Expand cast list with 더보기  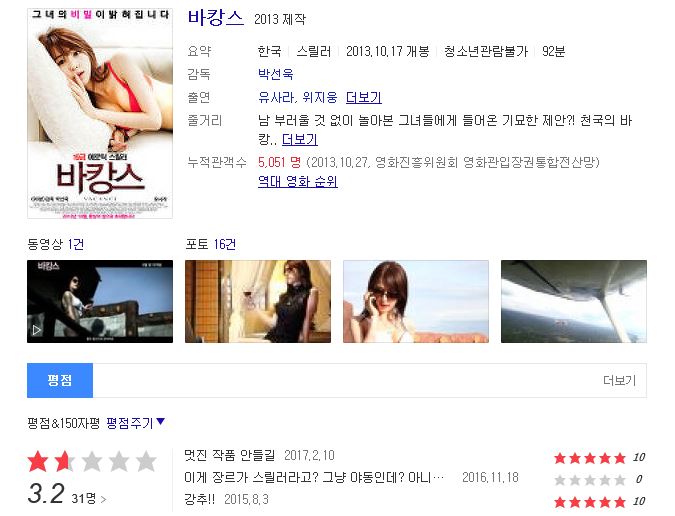click(x=364, y=97)
